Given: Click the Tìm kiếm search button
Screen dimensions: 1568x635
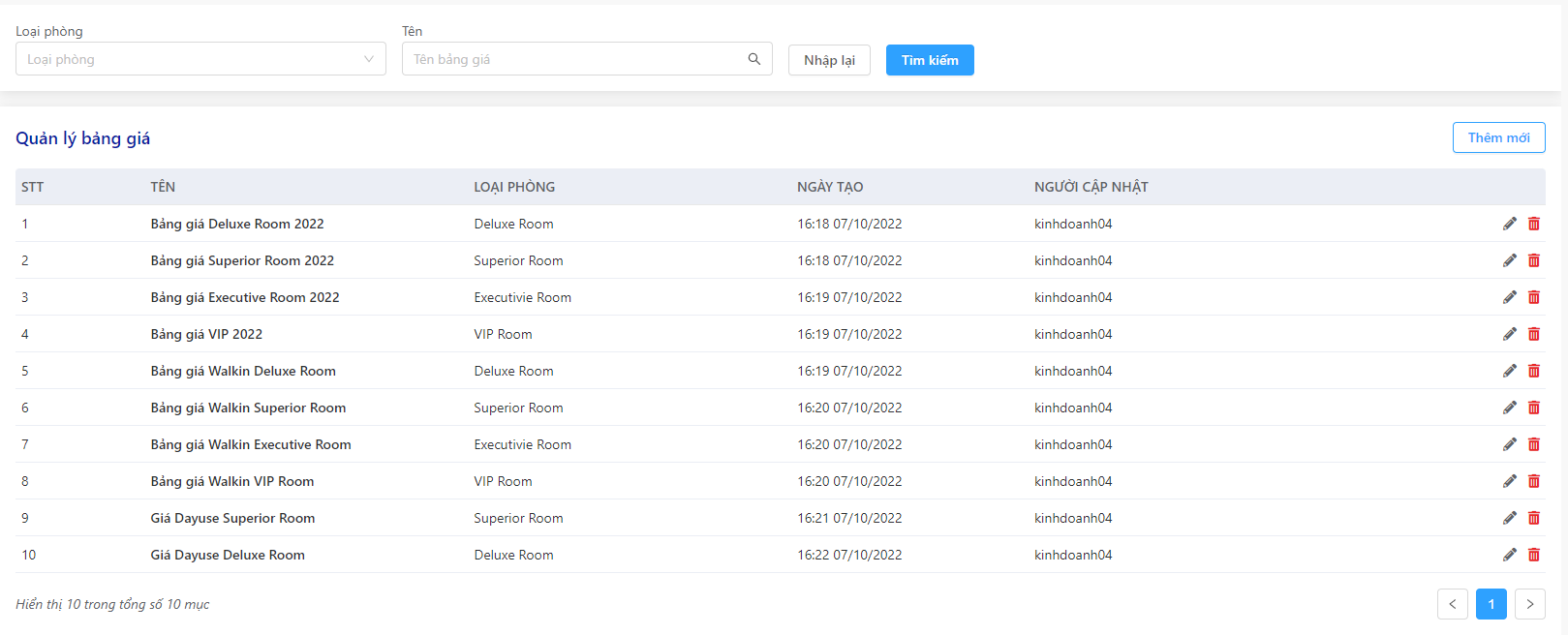Looking at the screenshot, I should [x=930, y=60].
